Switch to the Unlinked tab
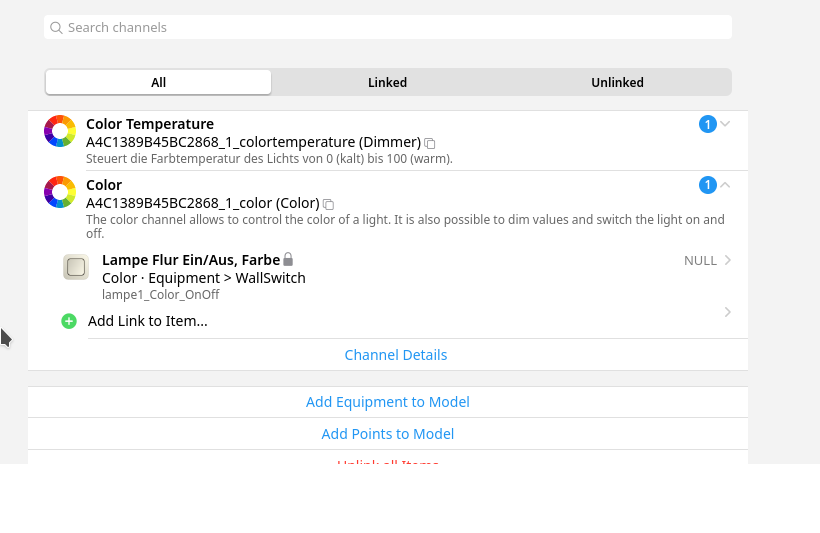Screen dimensions: 820x533 click(x=617, y=82)
